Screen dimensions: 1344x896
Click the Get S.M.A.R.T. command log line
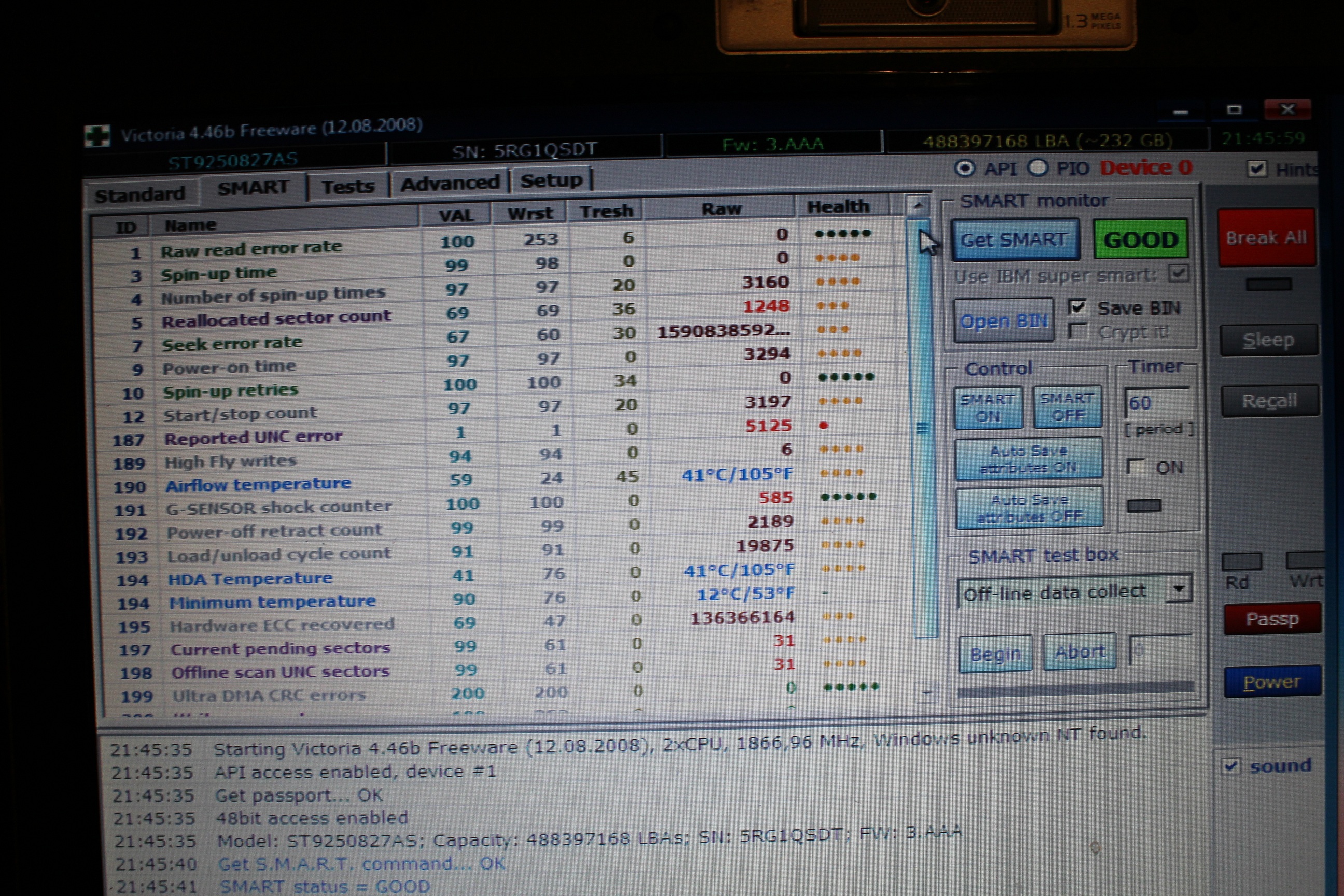pyautogui.click(x=361, y=863)
